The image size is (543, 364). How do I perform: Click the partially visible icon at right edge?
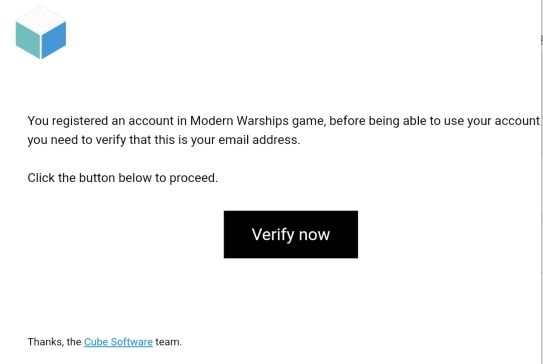542,40
